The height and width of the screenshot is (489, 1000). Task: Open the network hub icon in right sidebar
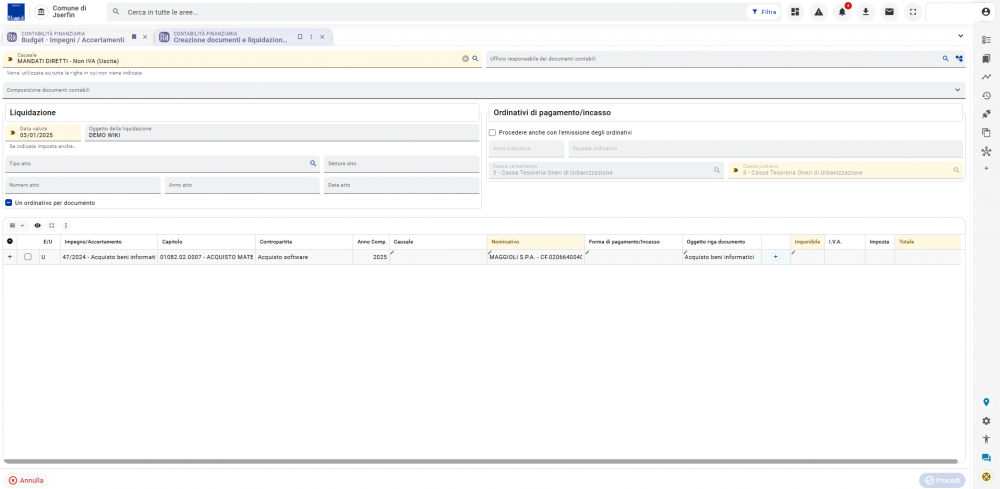[987, 151]
